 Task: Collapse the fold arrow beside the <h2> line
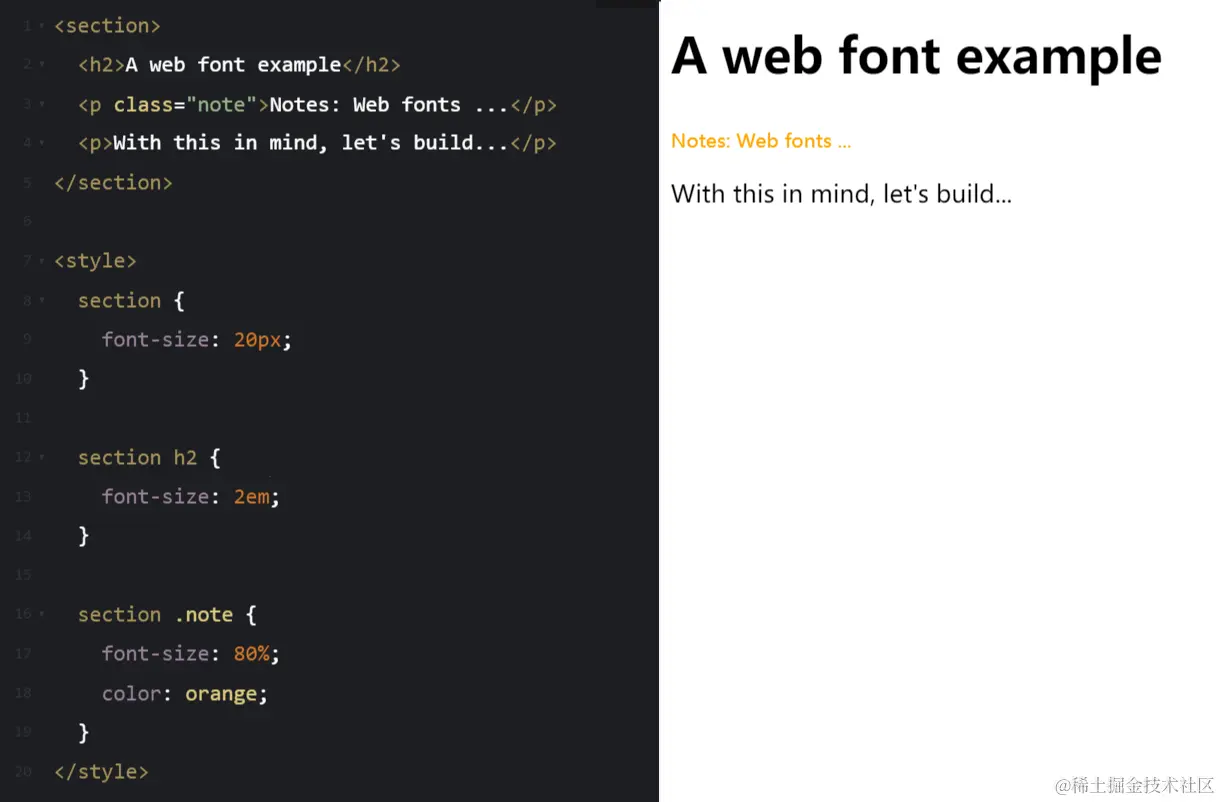(41, 65)
